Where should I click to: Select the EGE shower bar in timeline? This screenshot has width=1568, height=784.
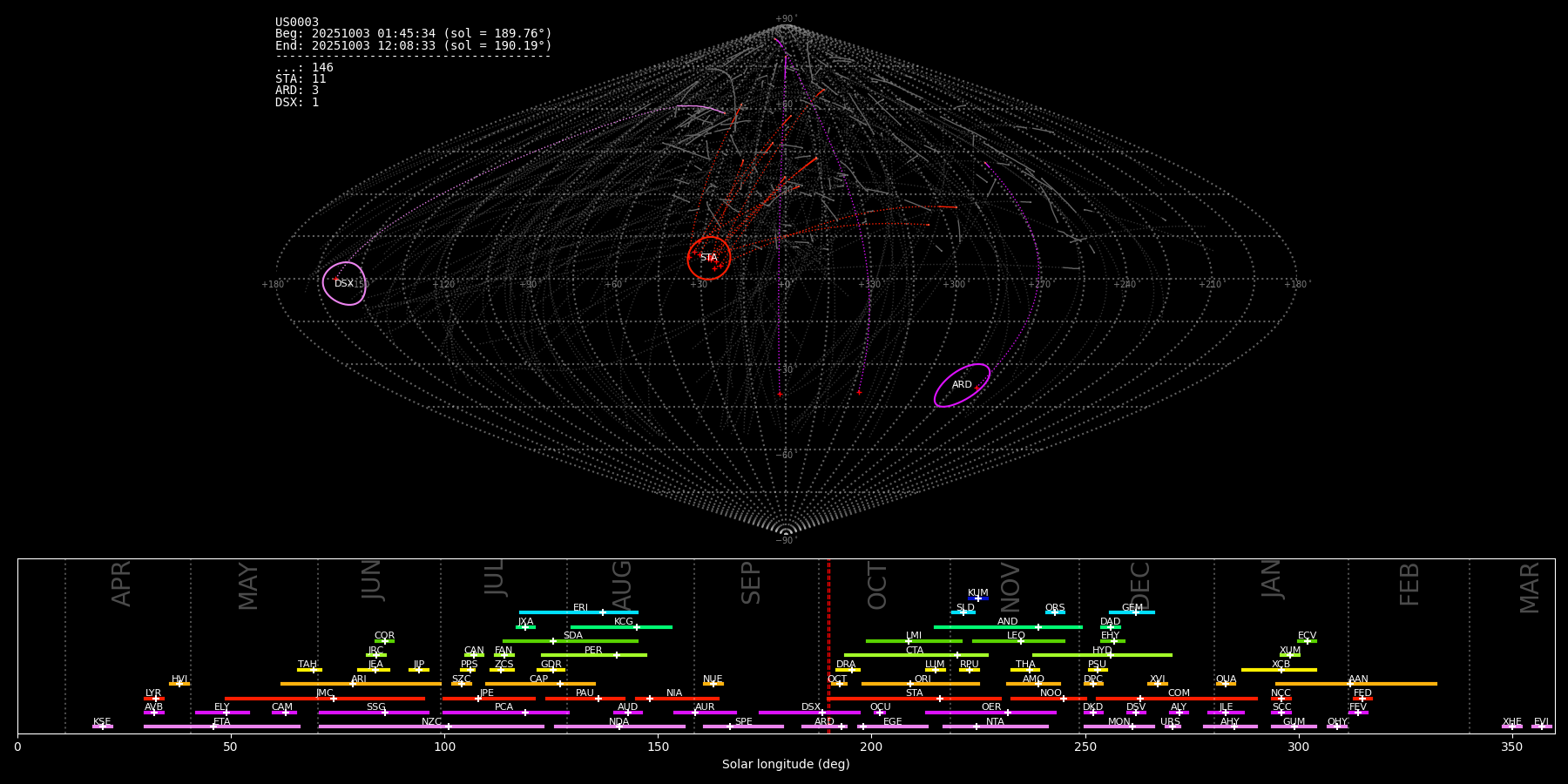[x=893, y=727]
